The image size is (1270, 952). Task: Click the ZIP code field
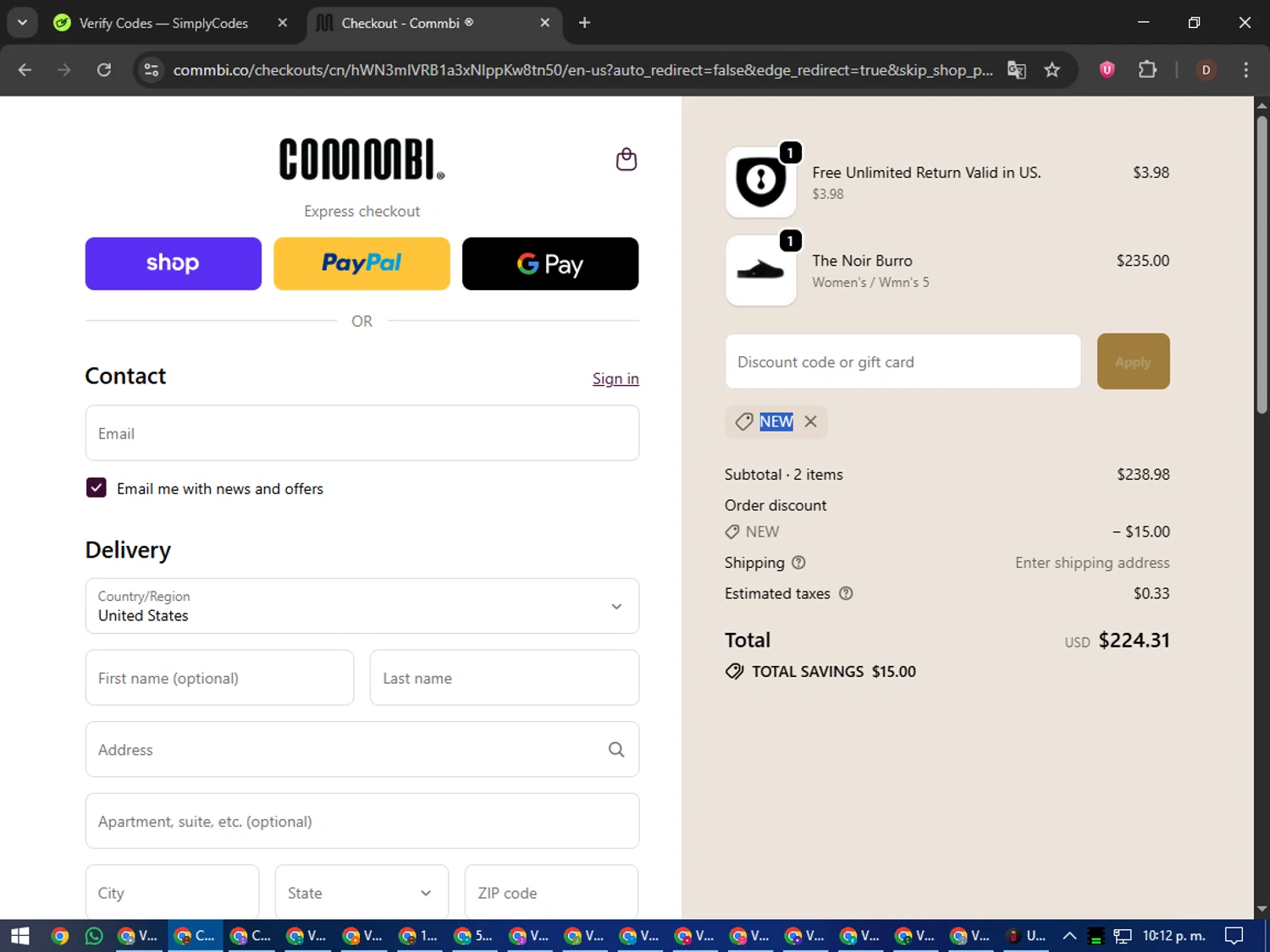pyautogui.click(x=551, y=892)
